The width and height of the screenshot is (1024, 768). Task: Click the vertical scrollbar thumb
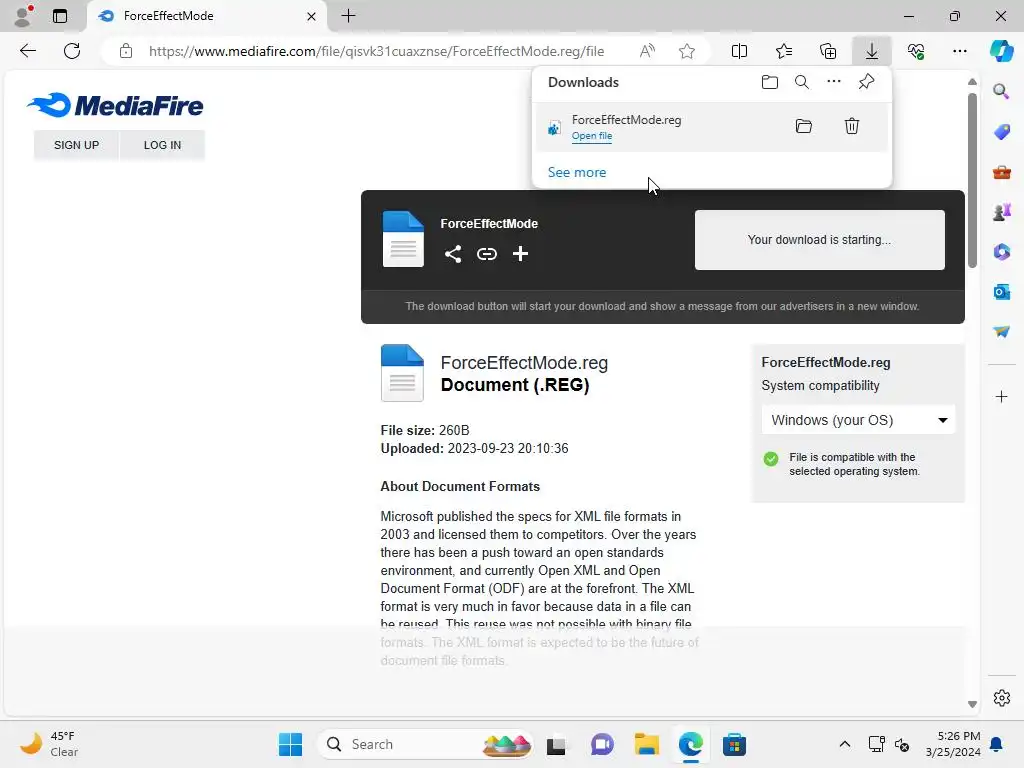[972, 180]
